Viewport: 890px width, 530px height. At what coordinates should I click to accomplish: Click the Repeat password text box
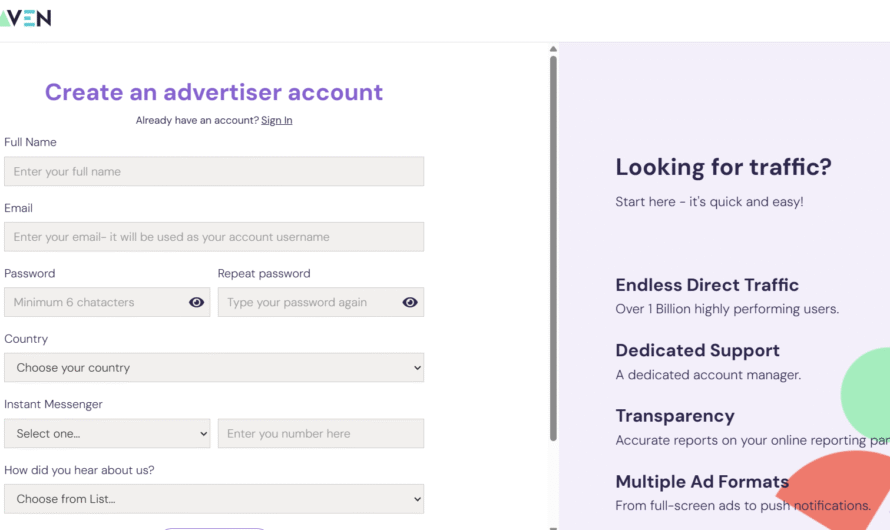308,303
